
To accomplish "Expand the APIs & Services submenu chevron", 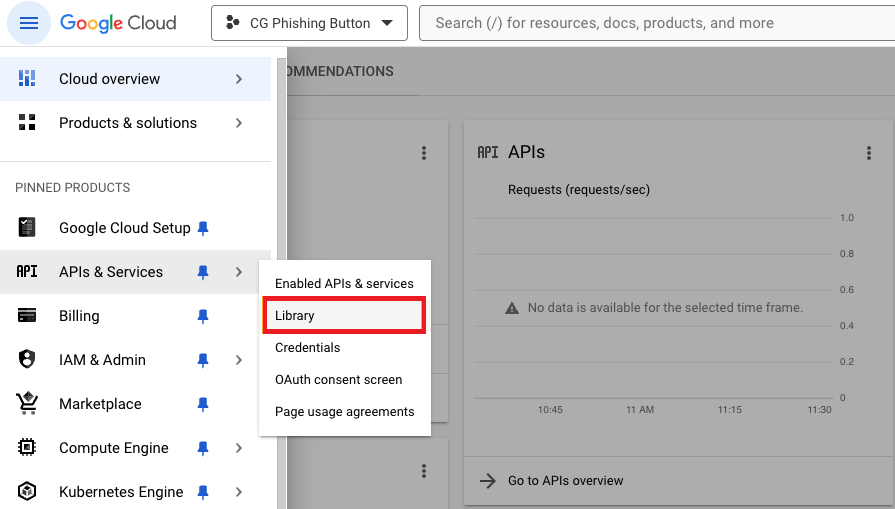I will click(239, 272).
